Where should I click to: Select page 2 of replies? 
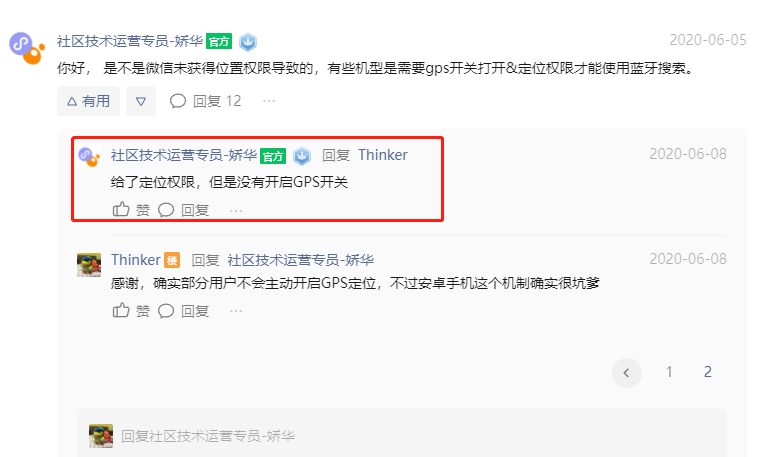(x=707, y=372)
